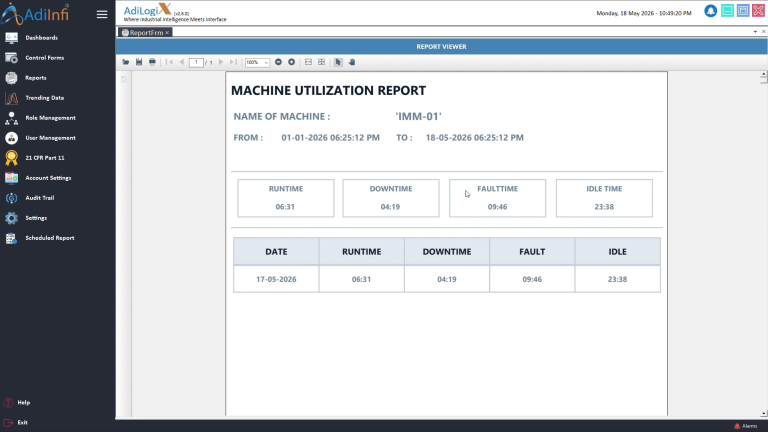This screenshot has width=768, height=432.
Task: Go to first report page
Action: (169, 62)
